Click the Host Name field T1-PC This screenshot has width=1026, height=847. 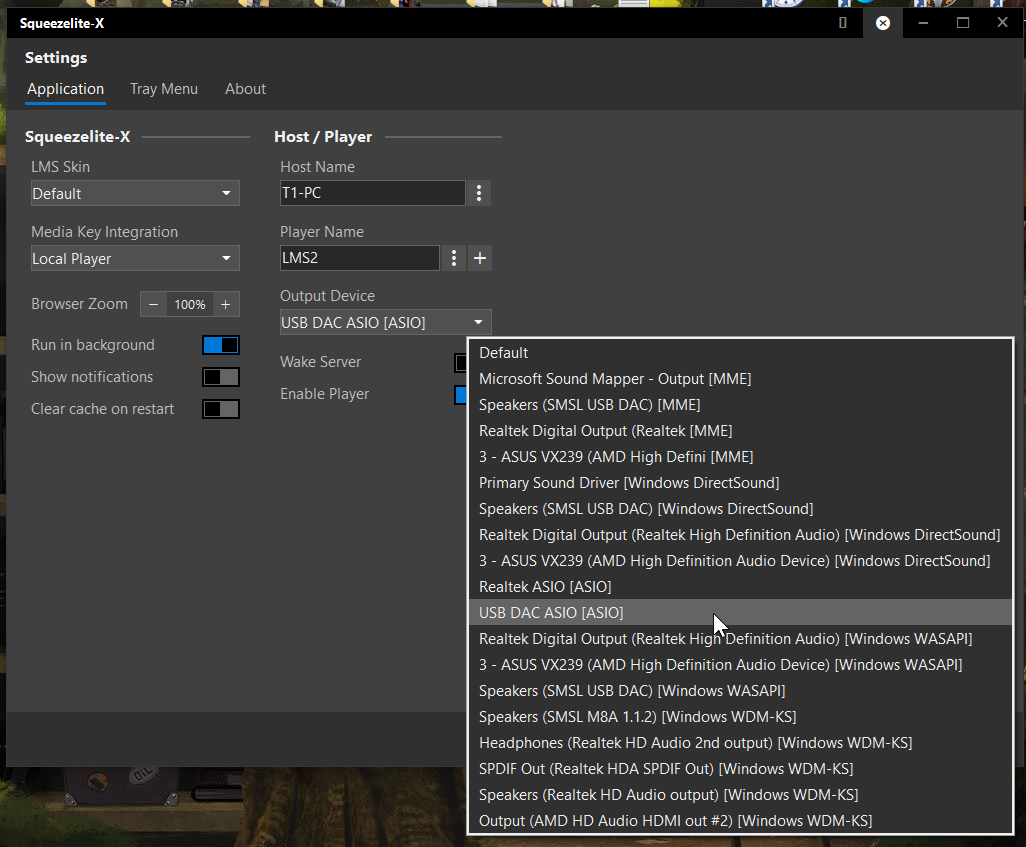[373, 193]
